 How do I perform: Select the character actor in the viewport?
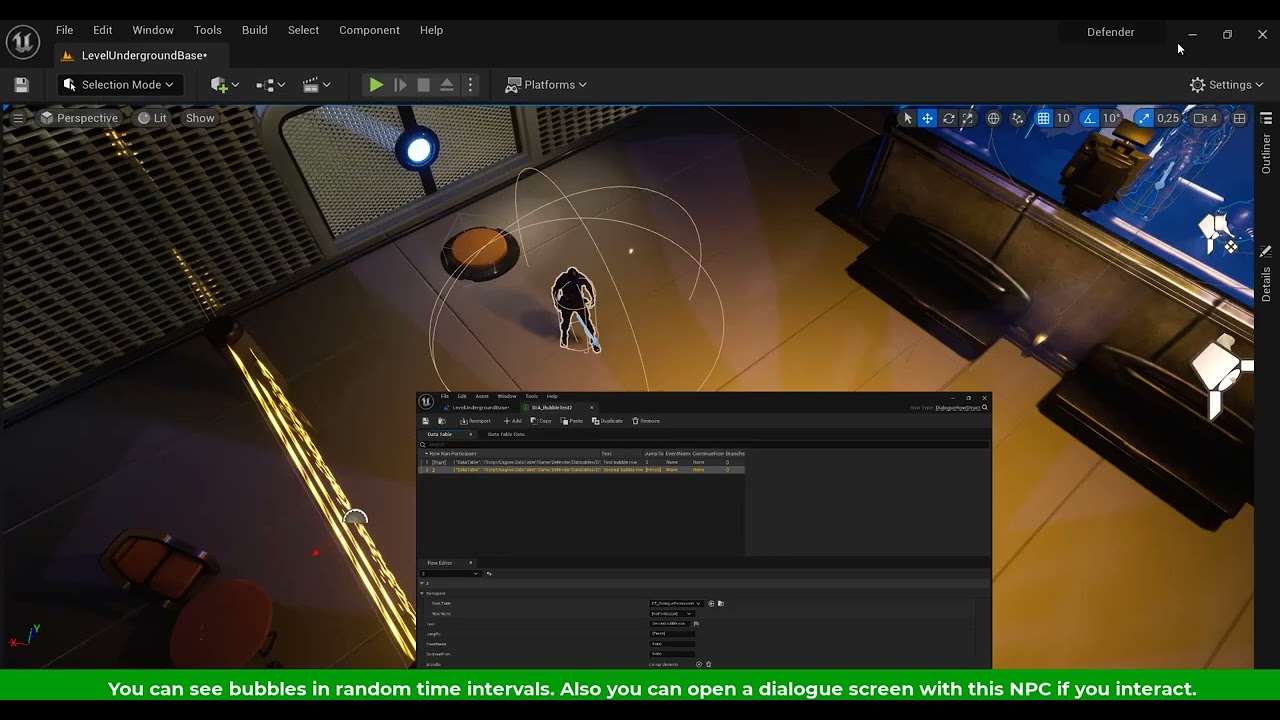click(x=576, y=309)
